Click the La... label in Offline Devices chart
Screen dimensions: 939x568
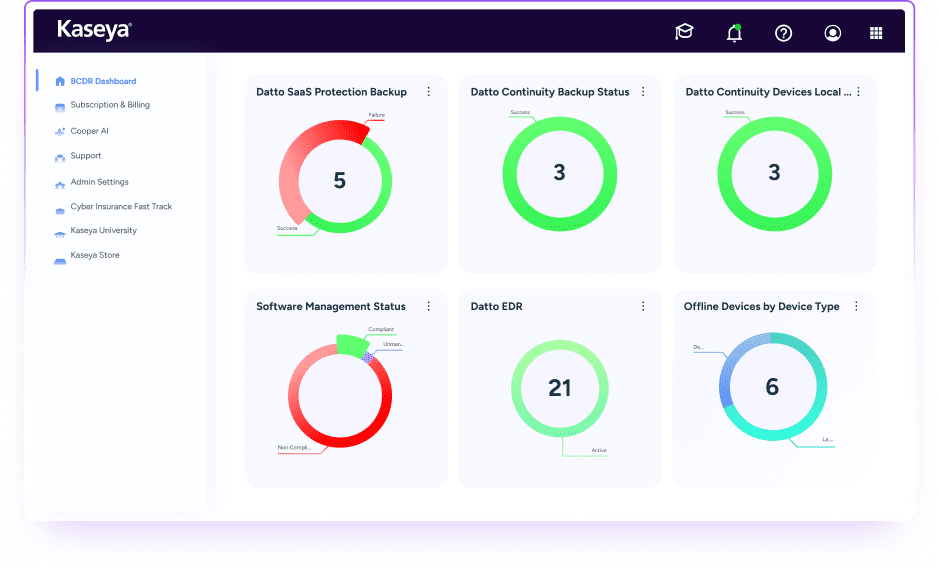pyautogui.click(x=827, y=439)
